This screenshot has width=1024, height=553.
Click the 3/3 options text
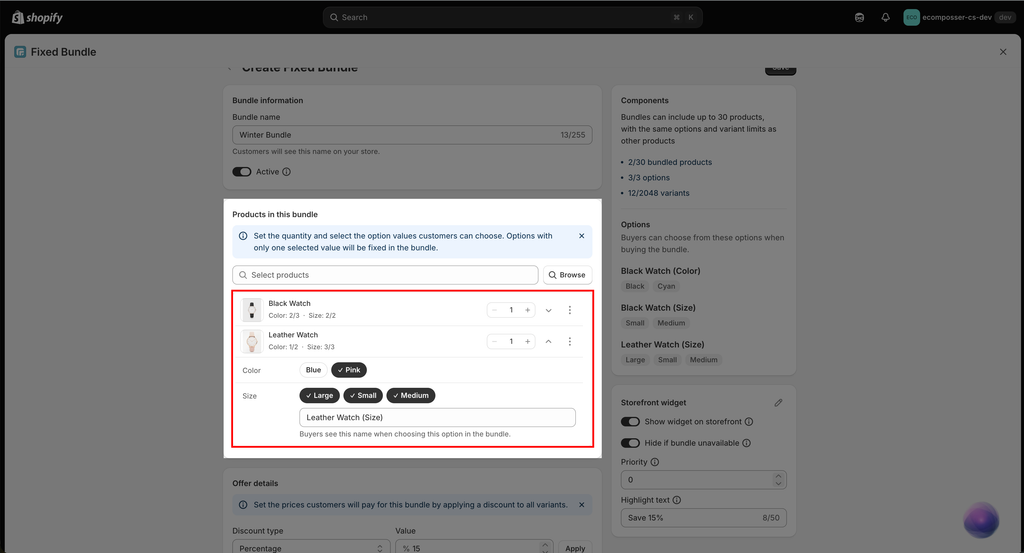click(x=648, y=178)
